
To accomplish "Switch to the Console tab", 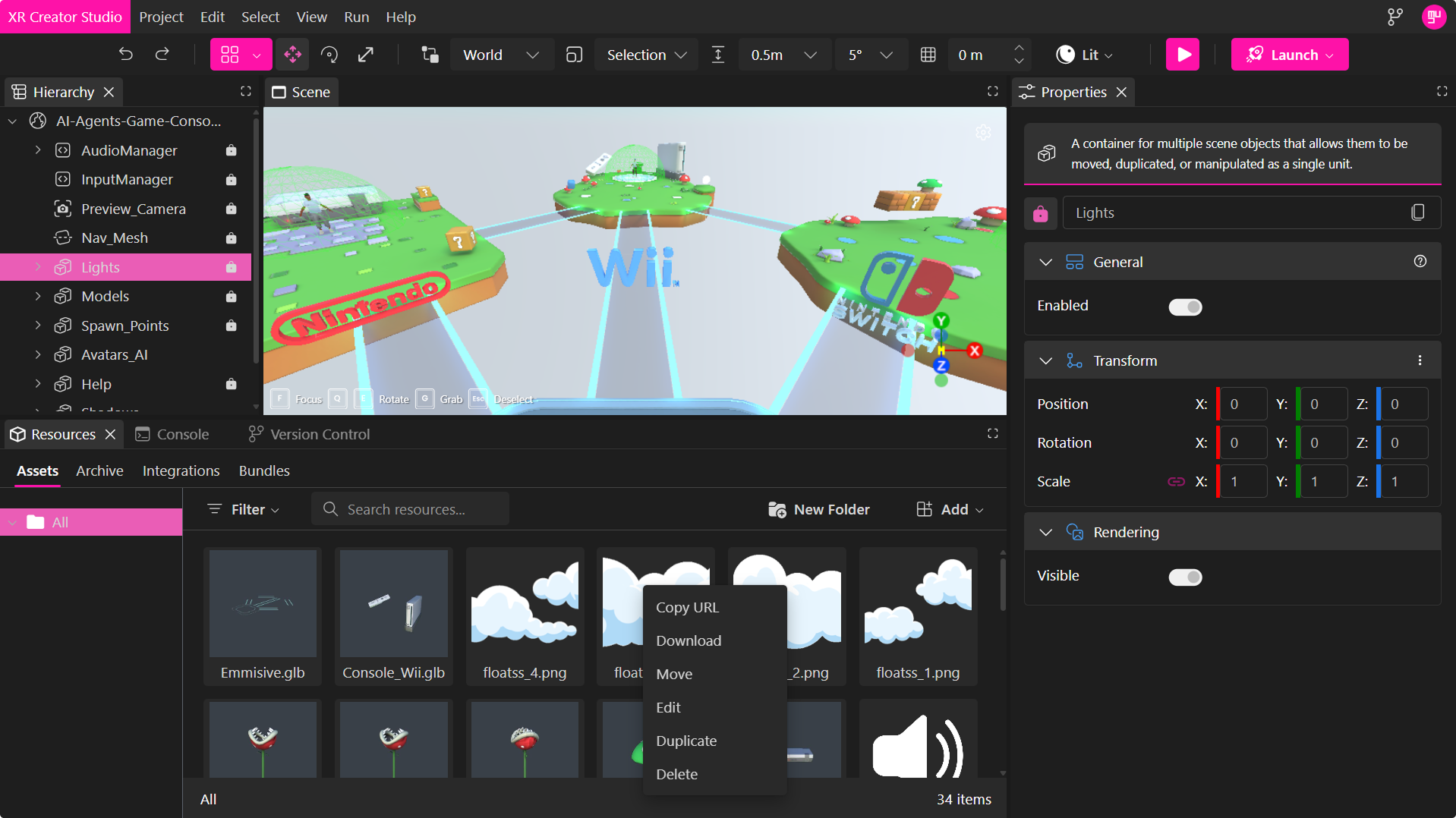I will pos(172,434).
